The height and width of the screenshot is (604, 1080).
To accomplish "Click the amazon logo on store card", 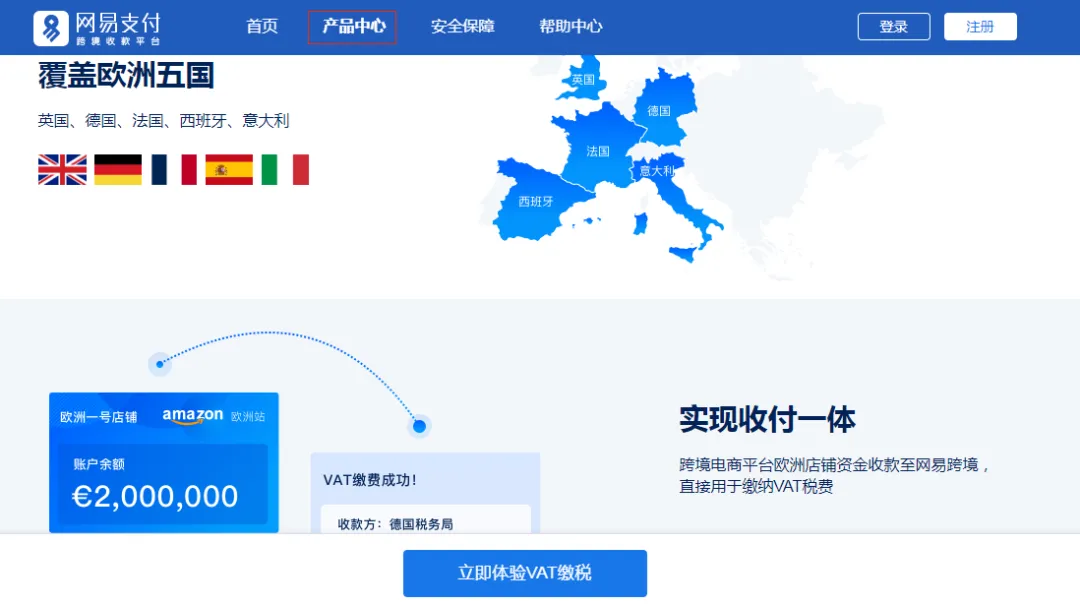I will click(193, 416).
